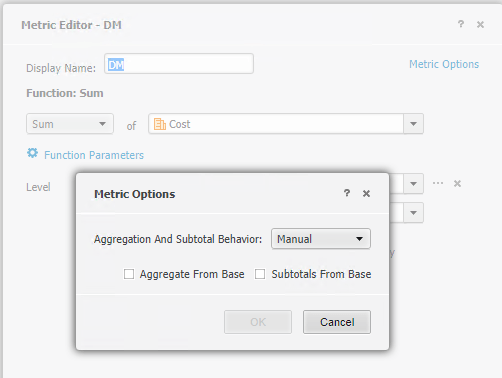The height and width of the screenshot is (378, 502).
Task: Enable Subtotals From Base checkbox
Action: [260, 274]
